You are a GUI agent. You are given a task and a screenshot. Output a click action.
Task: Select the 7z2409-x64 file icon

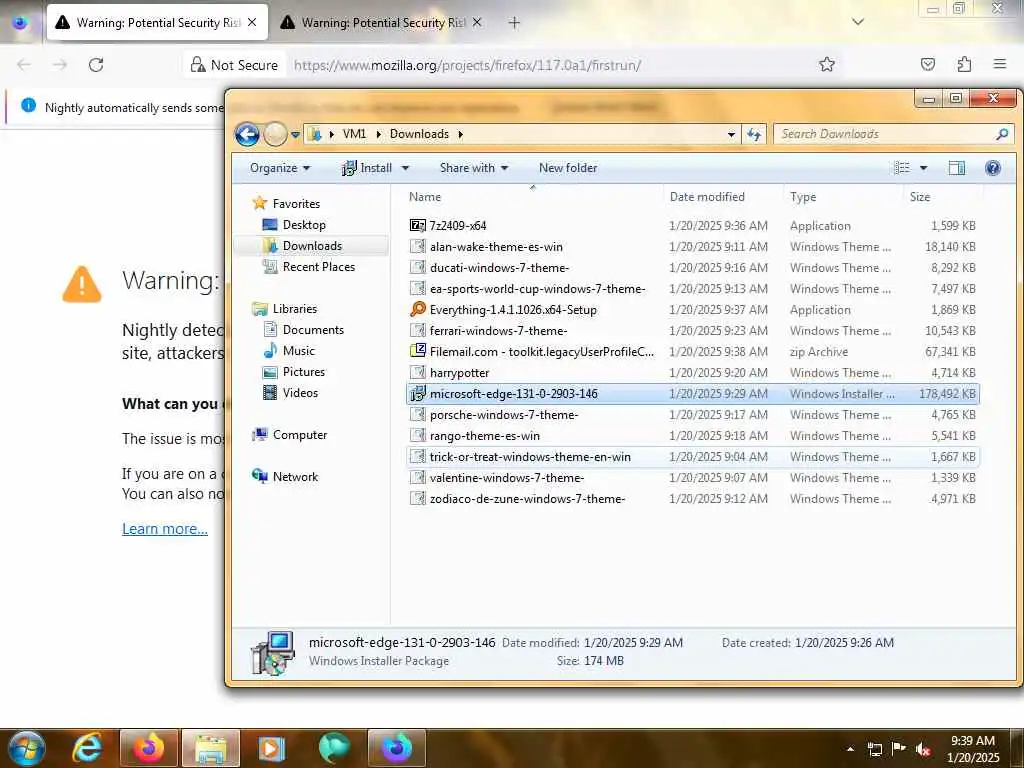point(417,225)
